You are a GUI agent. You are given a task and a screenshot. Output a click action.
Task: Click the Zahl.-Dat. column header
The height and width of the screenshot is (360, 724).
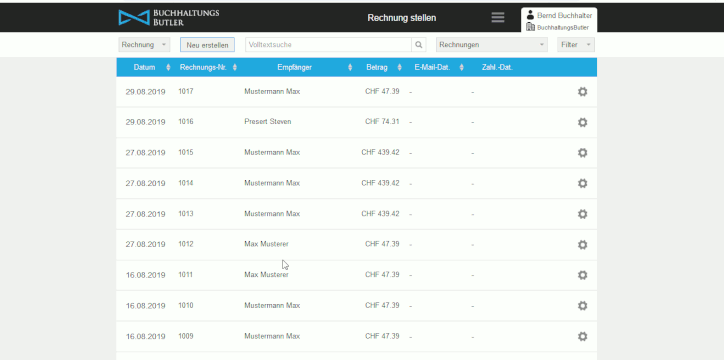497,67
